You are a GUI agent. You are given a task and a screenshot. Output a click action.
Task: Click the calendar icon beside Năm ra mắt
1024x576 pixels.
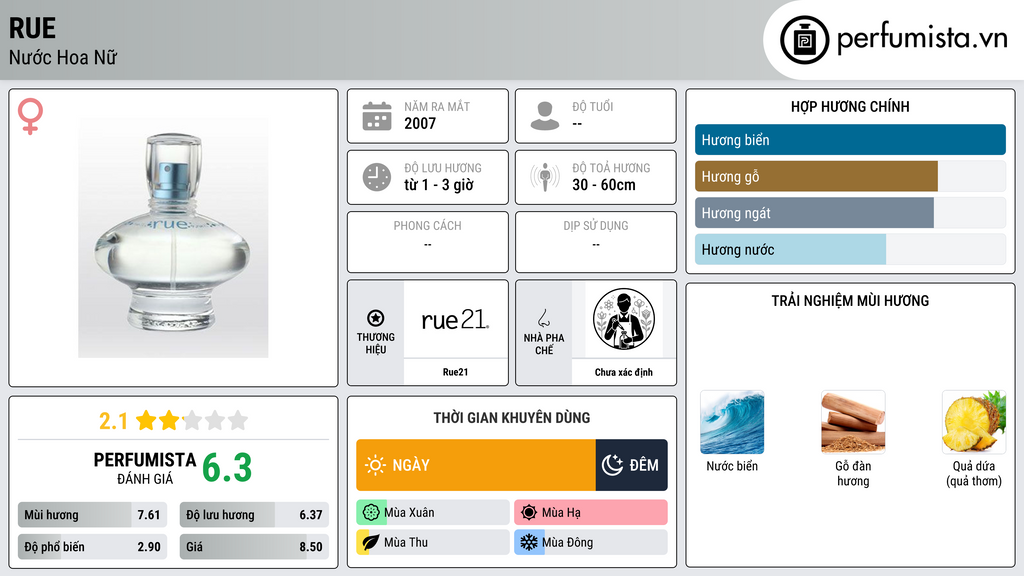(377, 116)
